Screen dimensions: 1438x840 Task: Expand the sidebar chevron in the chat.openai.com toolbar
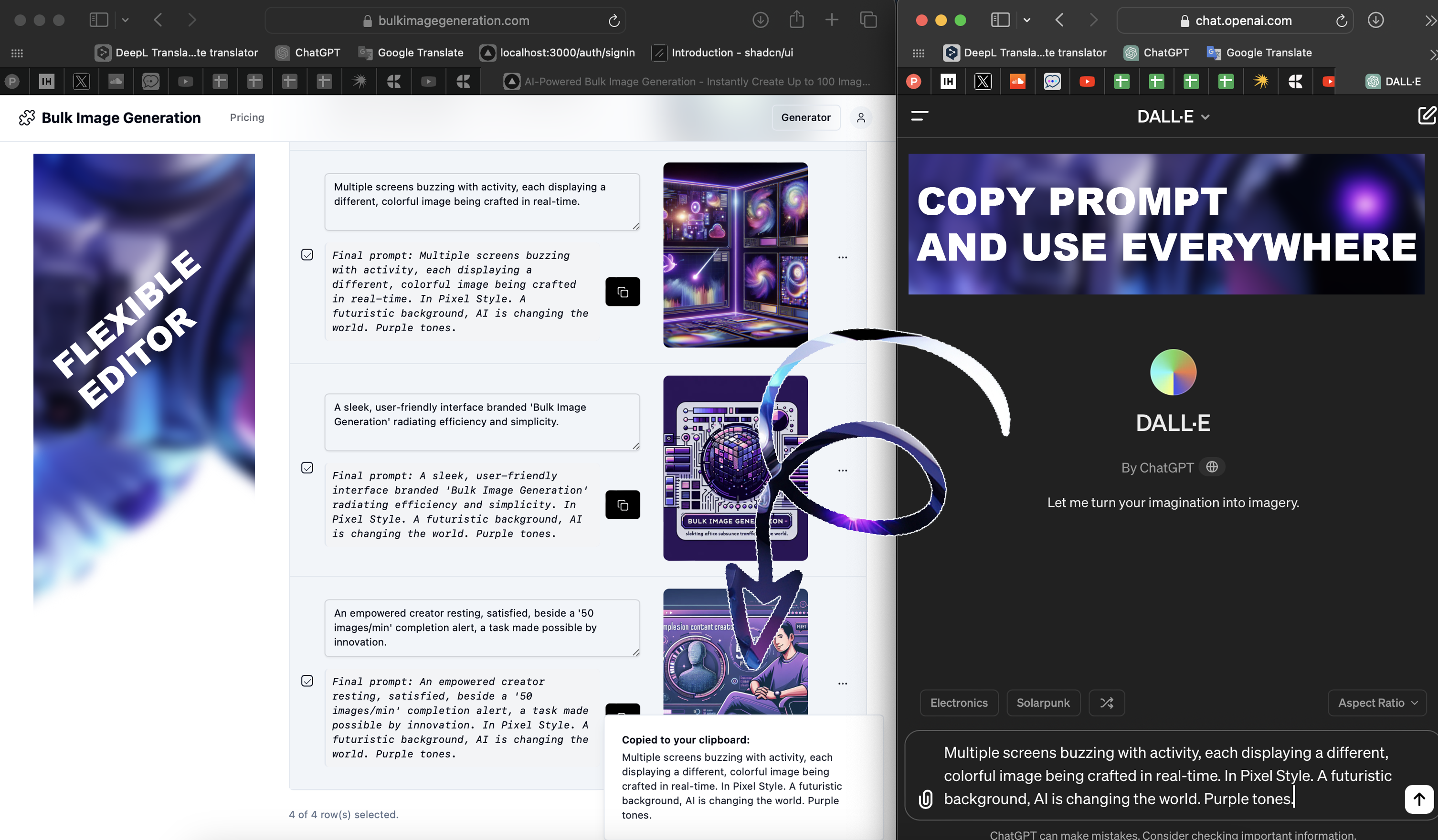pyautogui.click(x=1026, y=21)
